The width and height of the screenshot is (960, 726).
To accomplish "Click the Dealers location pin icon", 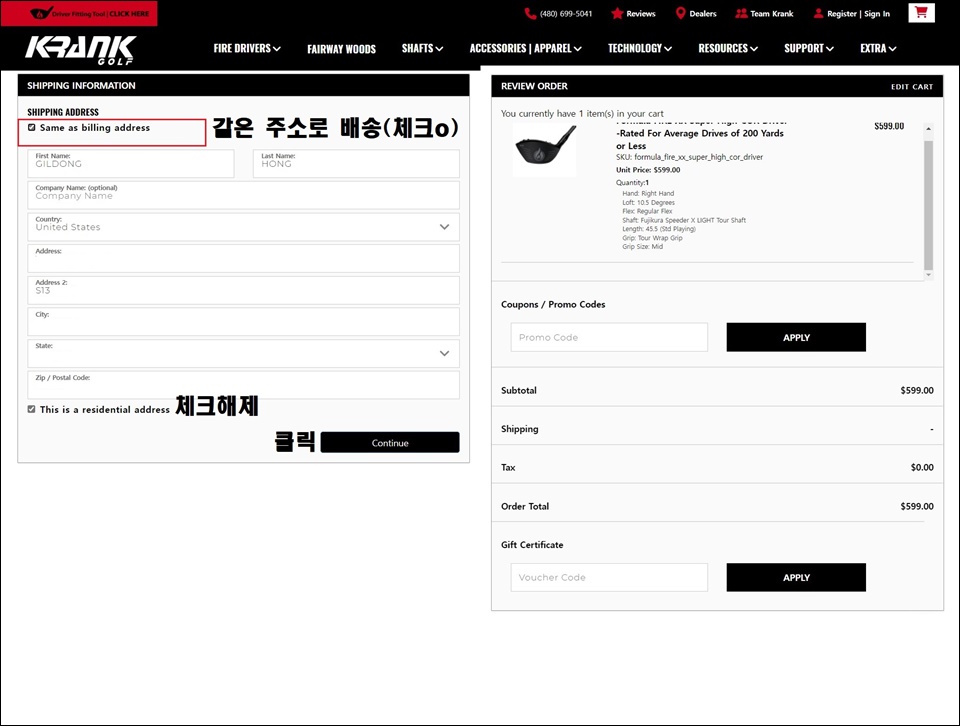I will tap(680, 13).
